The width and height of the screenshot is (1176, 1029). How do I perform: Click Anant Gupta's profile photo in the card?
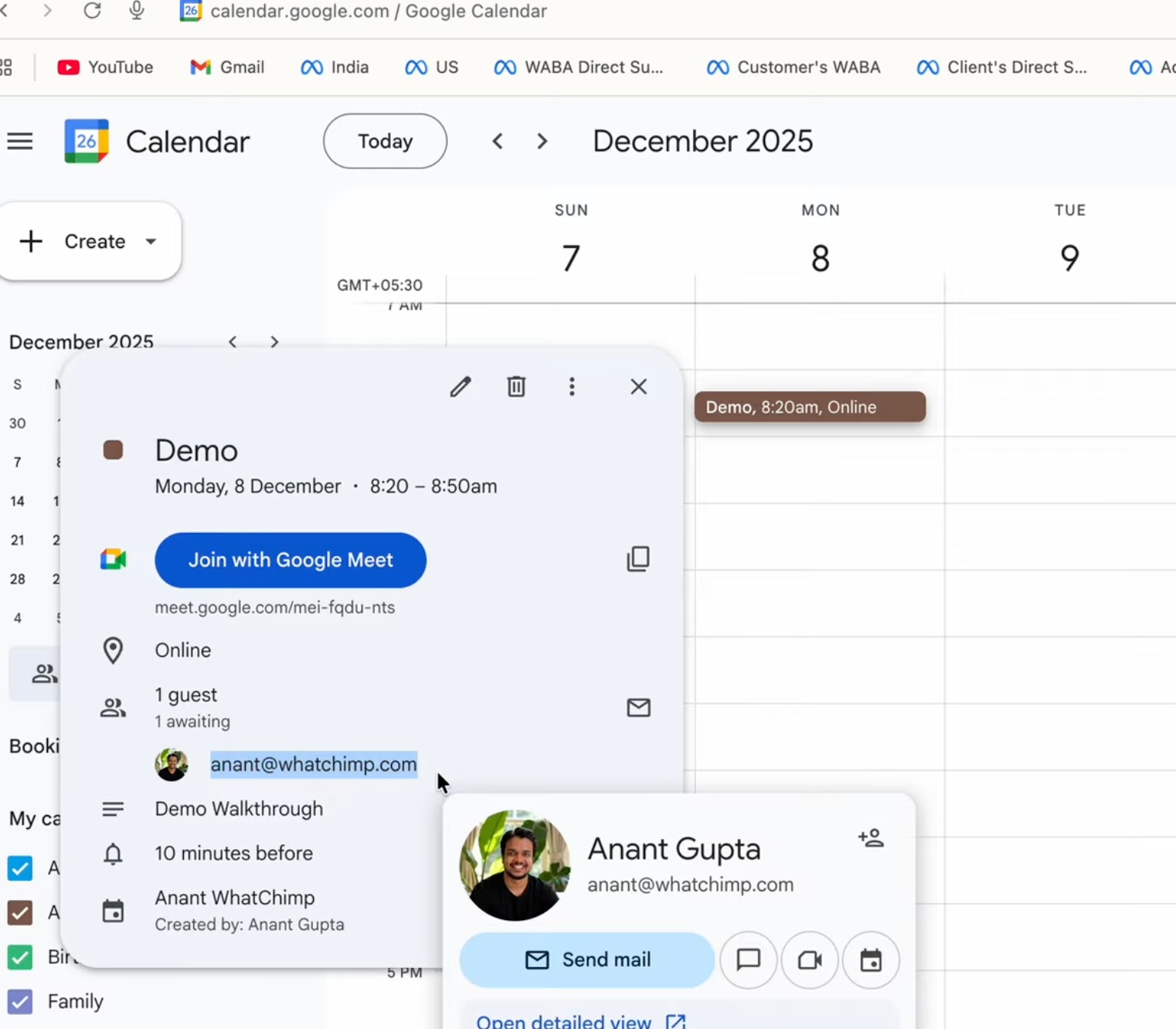click(515, 865)
